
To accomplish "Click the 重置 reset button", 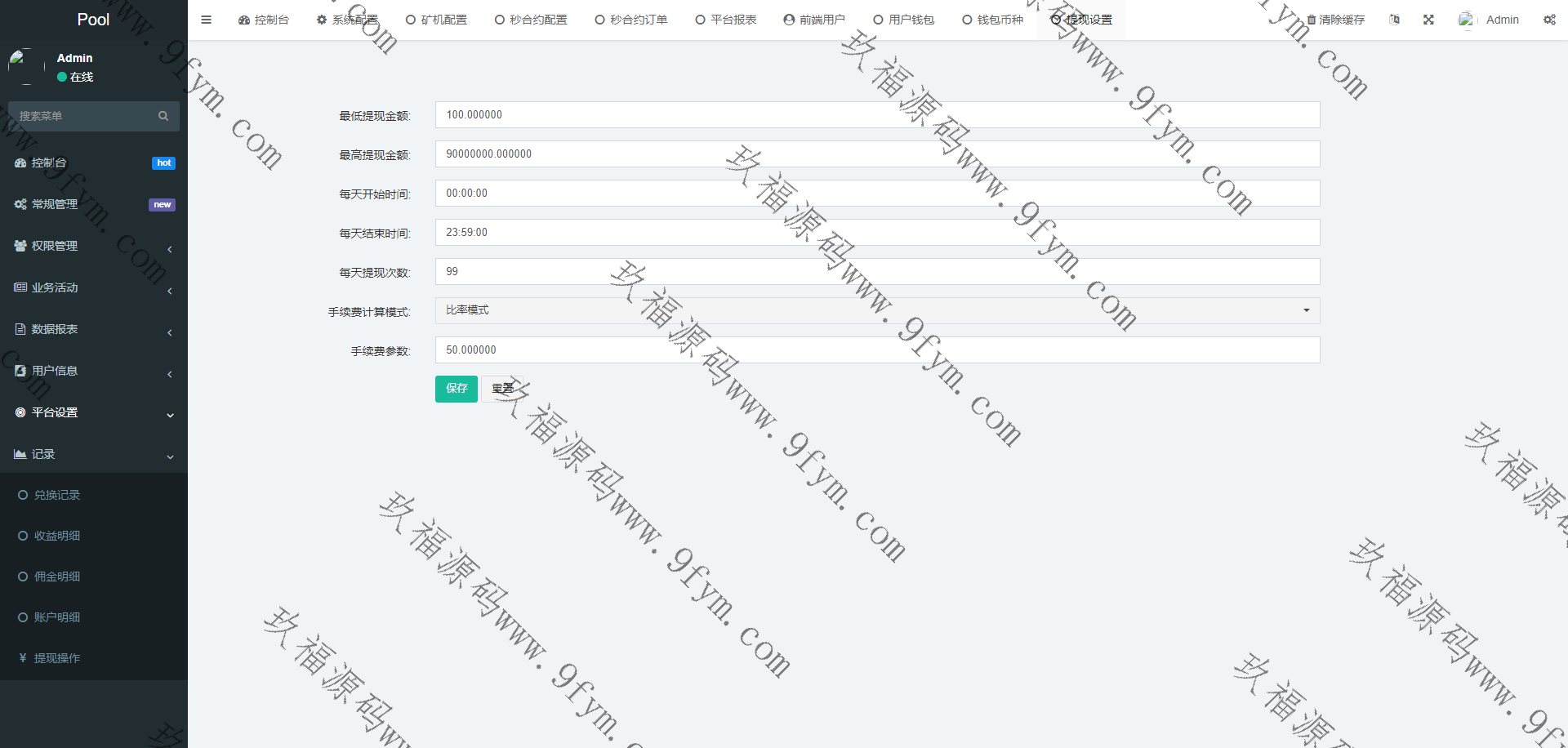I will 502,389.
